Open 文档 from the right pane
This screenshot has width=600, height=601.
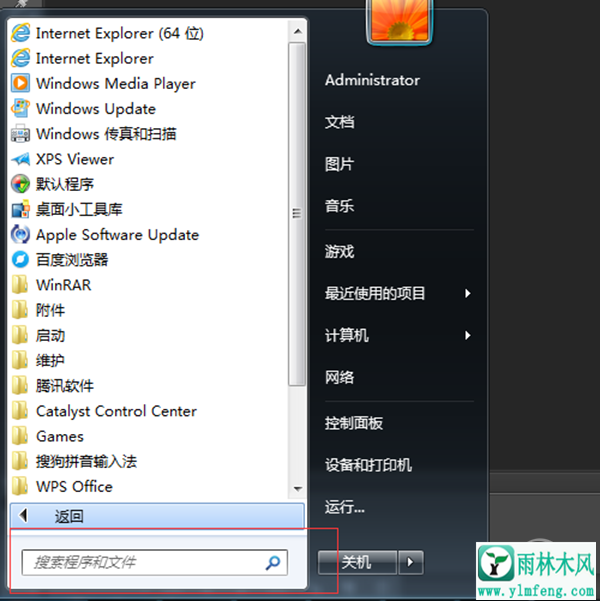[340, 122]
